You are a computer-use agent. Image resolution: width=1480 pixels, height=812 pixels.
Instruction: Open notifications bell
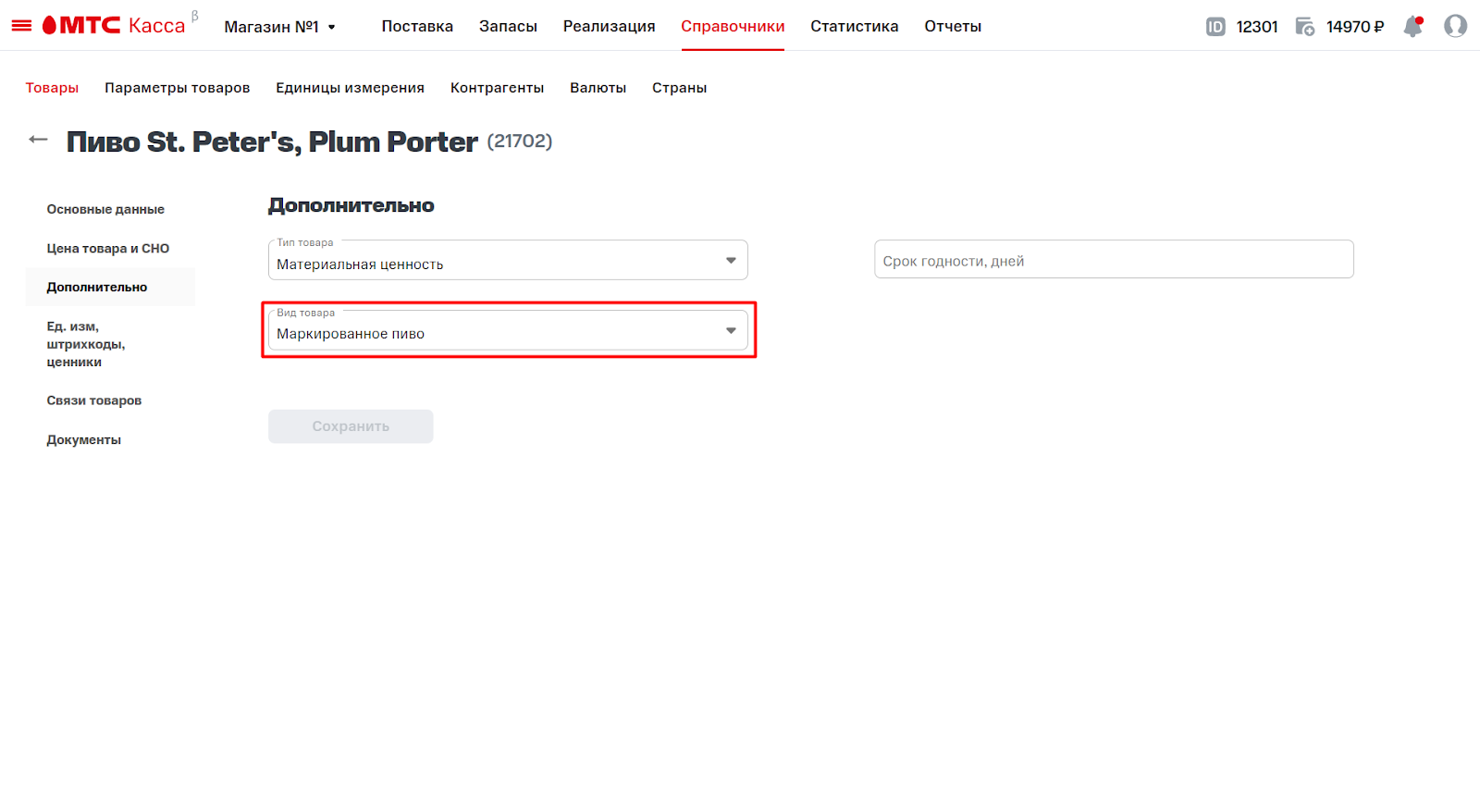tap(1412, 26)
